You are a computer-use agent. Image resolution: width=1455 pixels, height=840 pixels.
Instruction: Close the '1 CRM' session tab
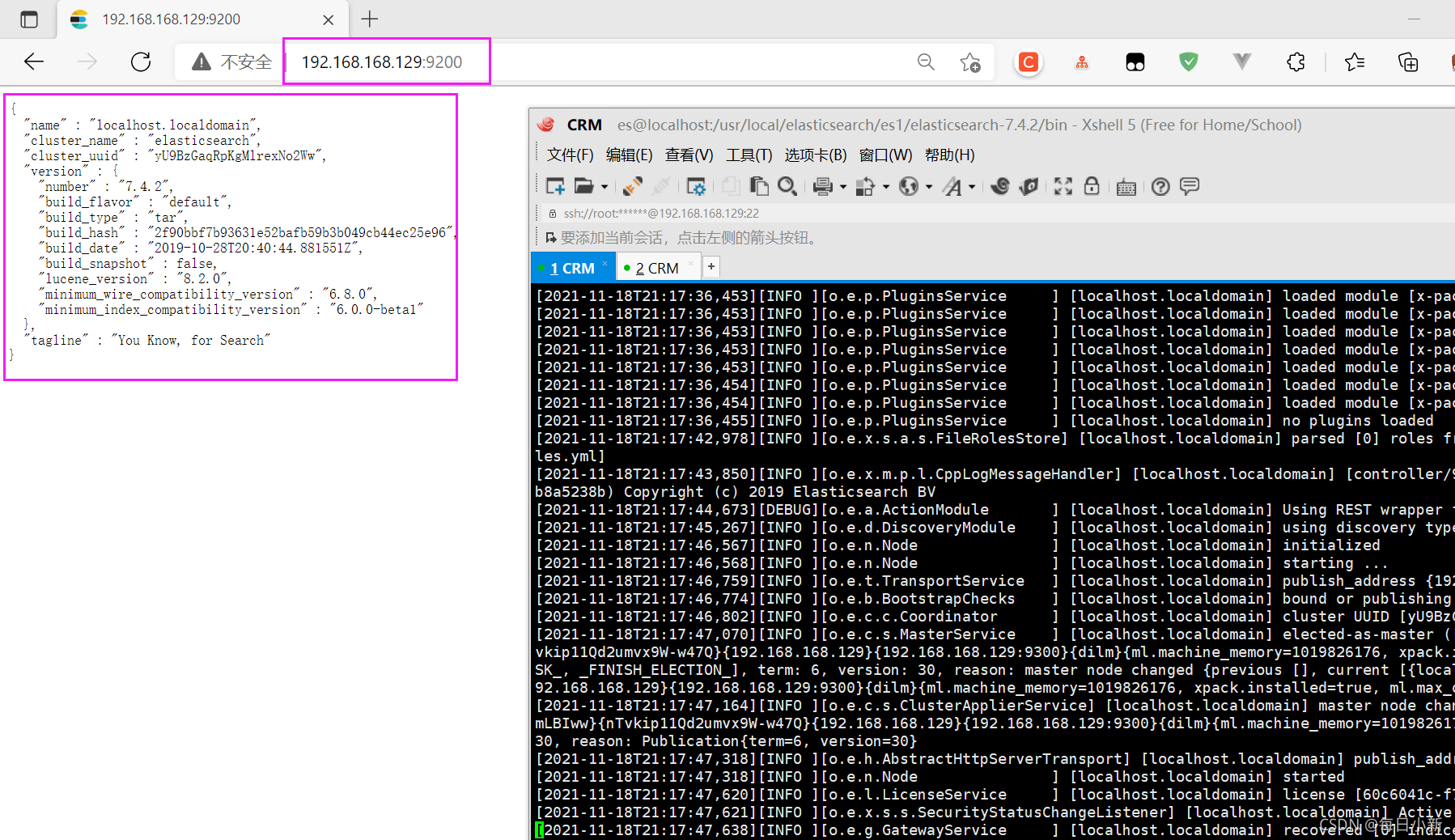tap(604, 263)
